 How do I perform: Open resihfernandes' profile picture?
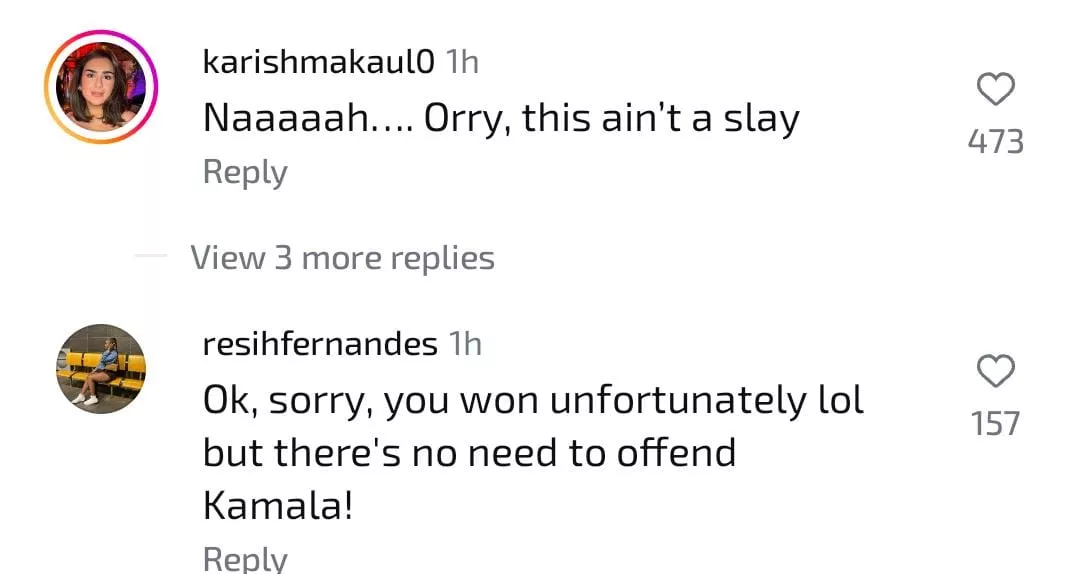tap(101, 369)
